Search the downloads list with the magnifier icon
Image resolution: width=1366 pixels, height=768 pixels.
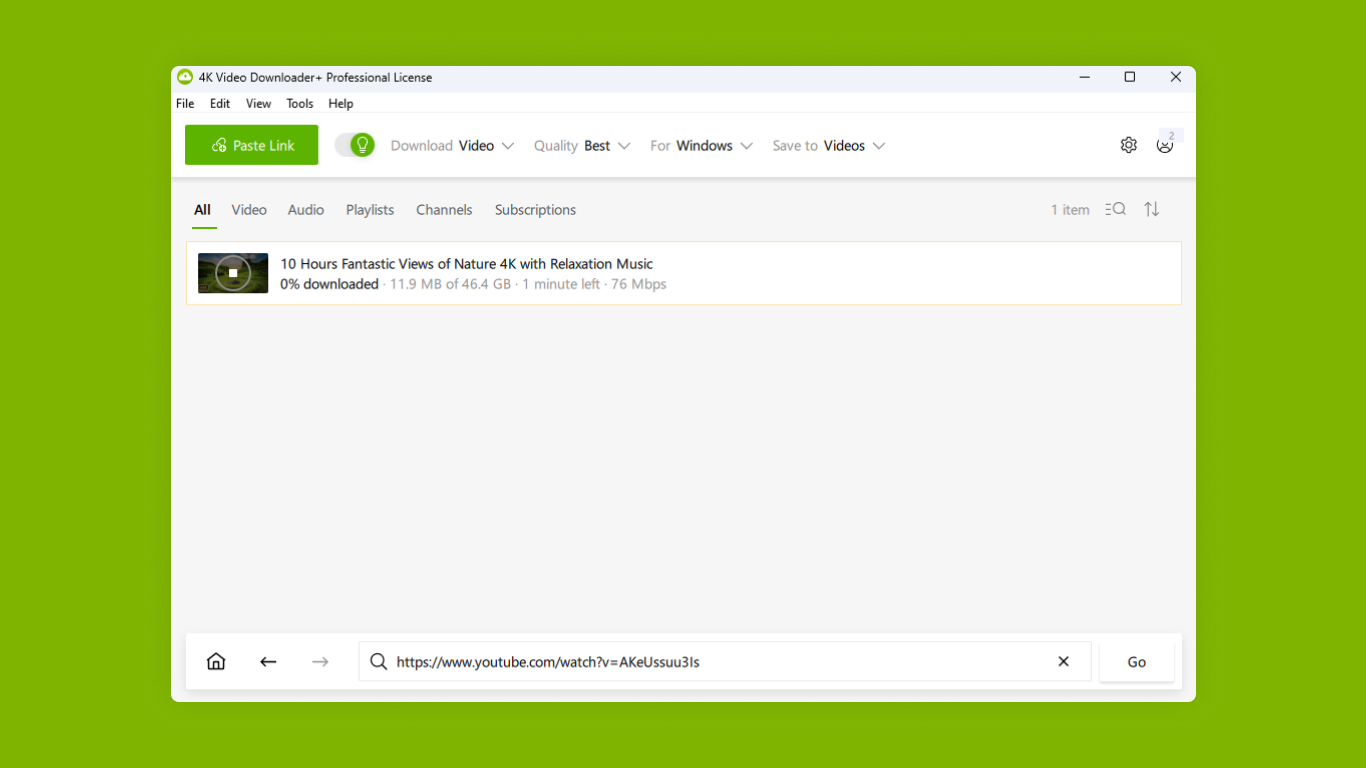click(1114, 209)
